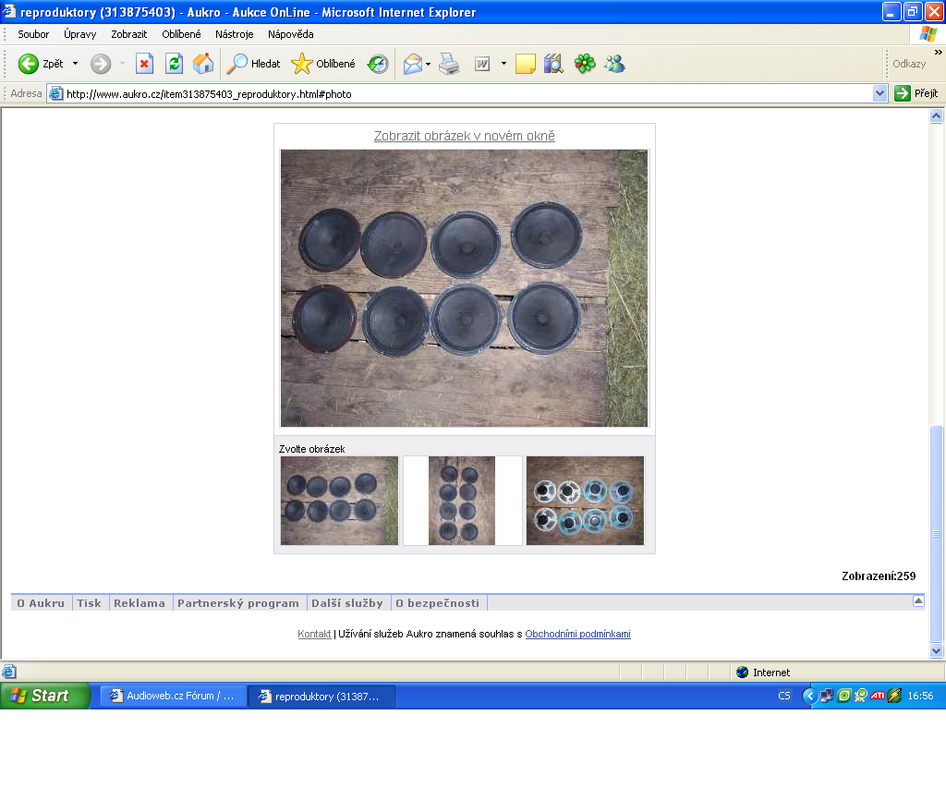Open the Nástroje menu
The height and width of the screenshot is (800, 946).
(234, 34)
